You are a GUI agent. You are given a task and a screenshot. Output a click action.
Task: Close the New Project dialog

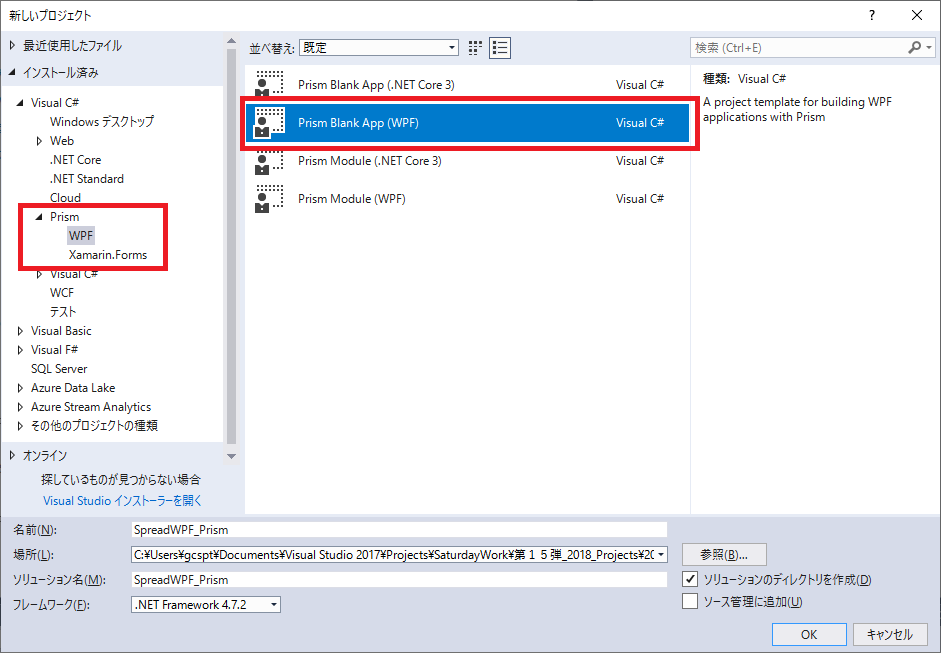(x=917, y=16)
